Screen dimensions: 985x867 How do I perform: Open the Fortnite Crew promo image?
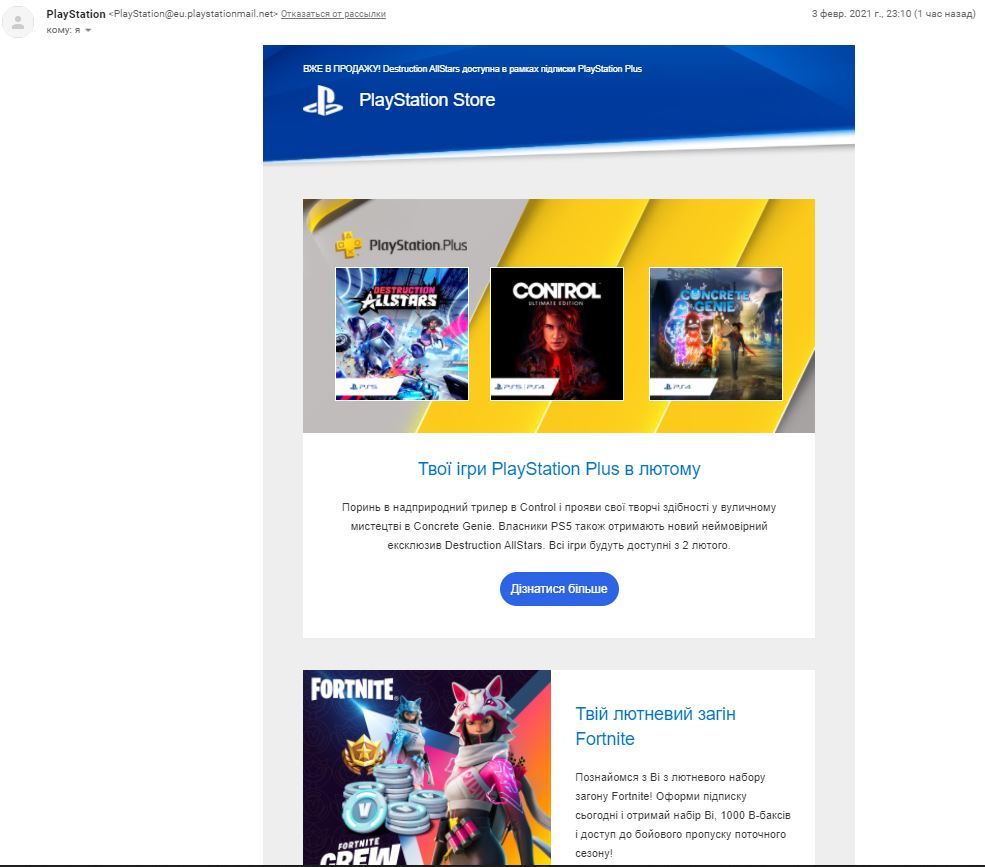[x=427, y=767]
